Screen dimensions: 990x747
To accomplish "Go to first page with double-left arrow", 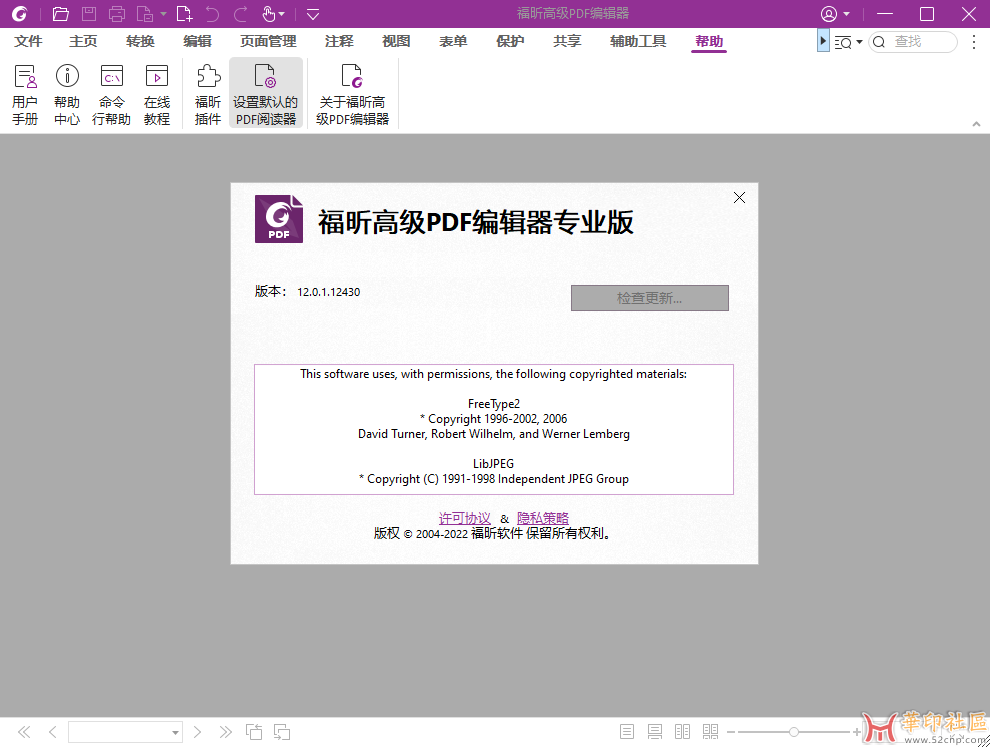I will pyautogui.click(x=24, y=732).
